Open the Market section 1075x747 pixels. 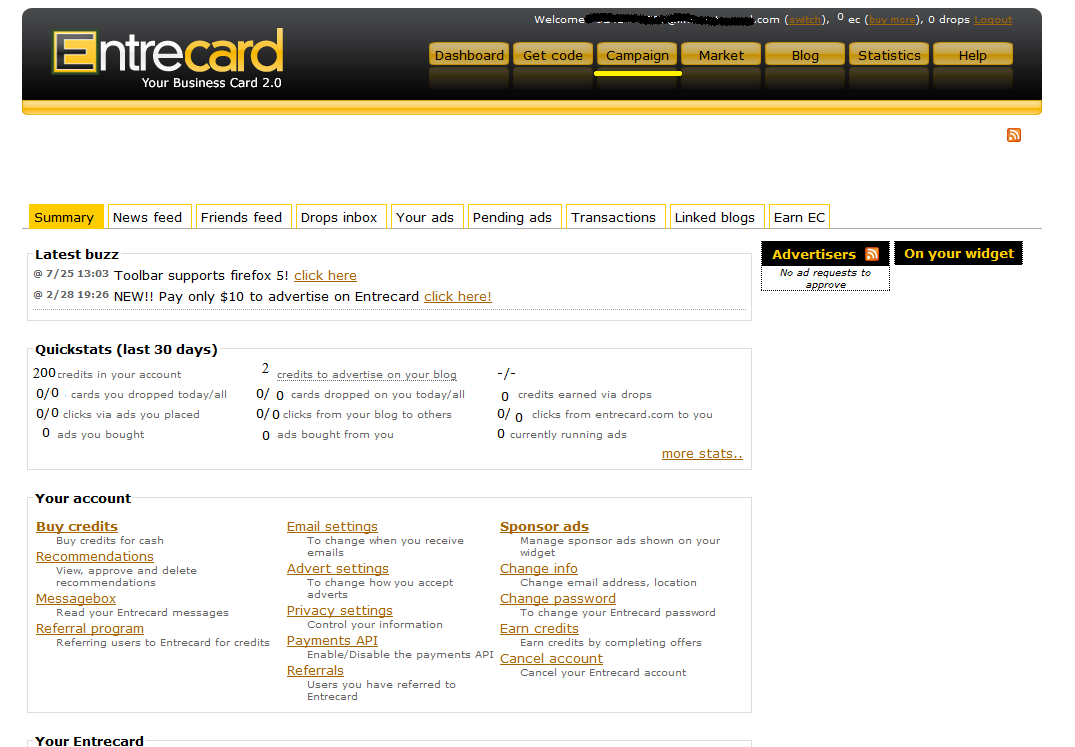(x=721, y=55)
